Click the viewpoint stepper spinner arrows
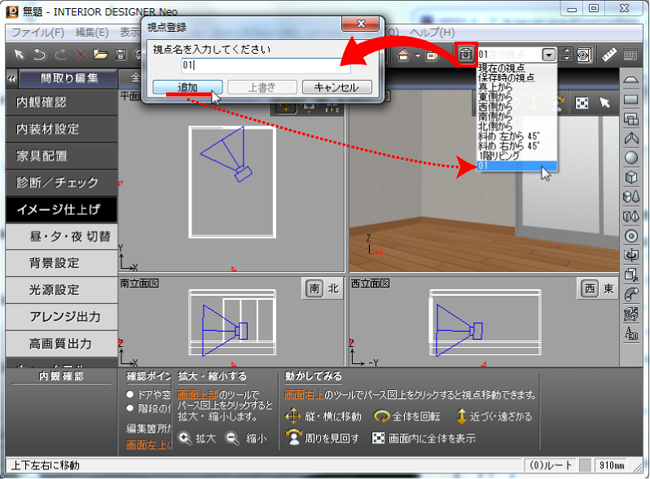 pyautogui.click(x=568, y=55)
